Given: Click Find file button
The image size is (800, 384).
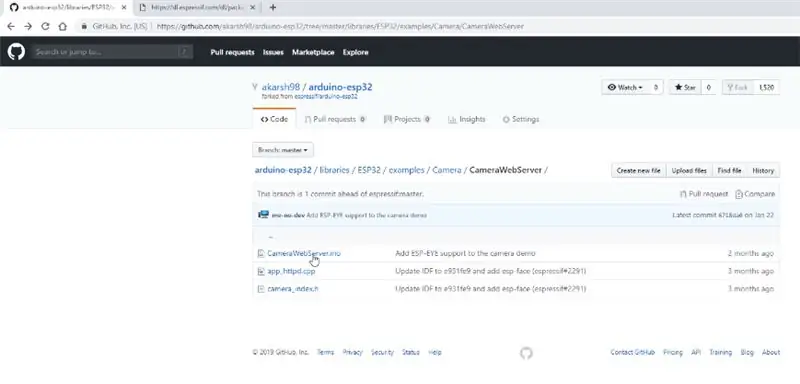Looking at the screenshot, I should 730,171.
